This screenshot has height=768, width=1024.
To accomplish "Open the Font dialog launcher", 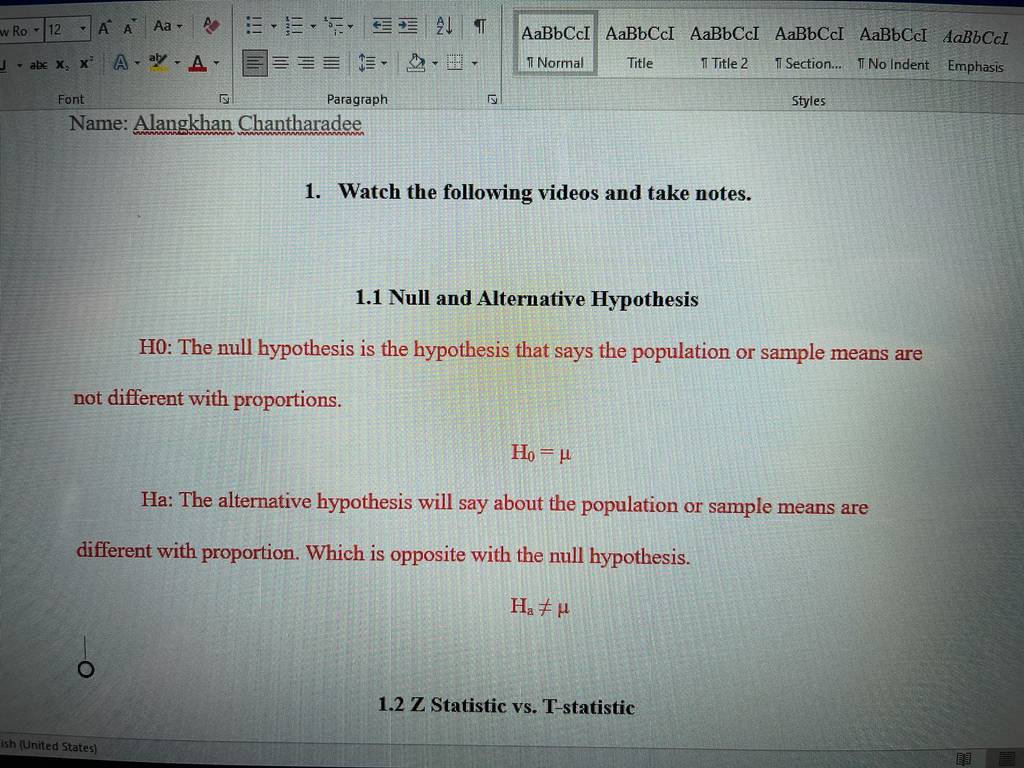I will click(224, 99).
